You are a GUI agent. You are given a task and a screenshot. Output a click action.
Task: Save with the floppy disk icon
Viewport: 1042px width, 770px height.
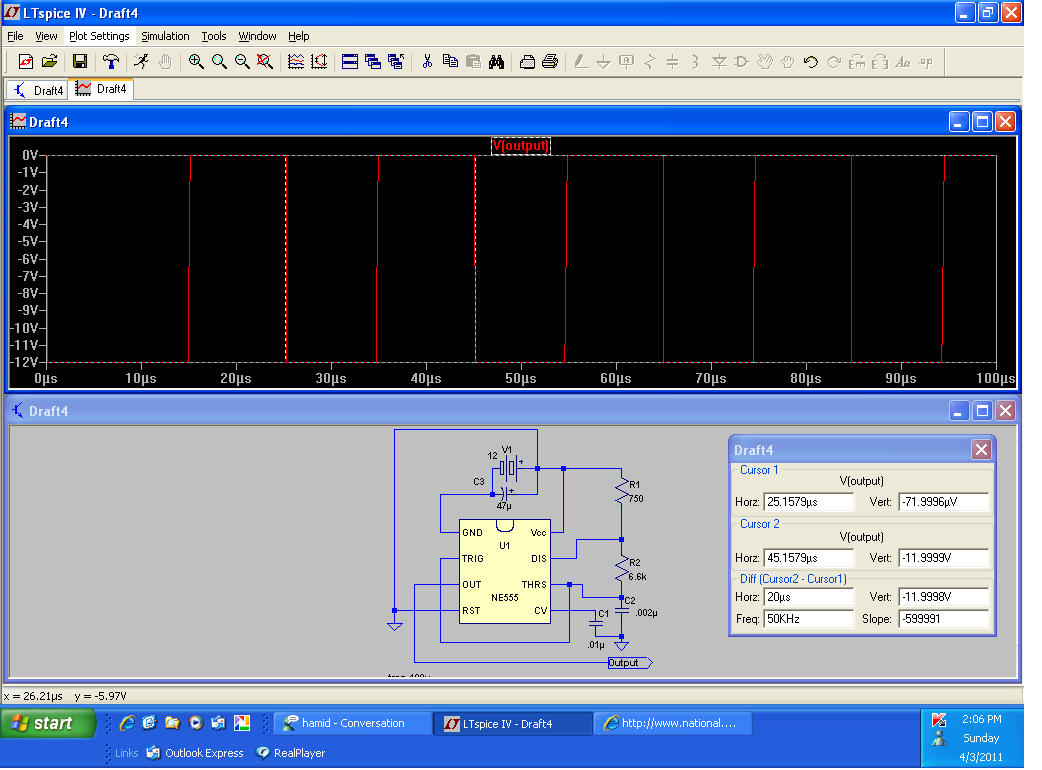pos(80,62)
